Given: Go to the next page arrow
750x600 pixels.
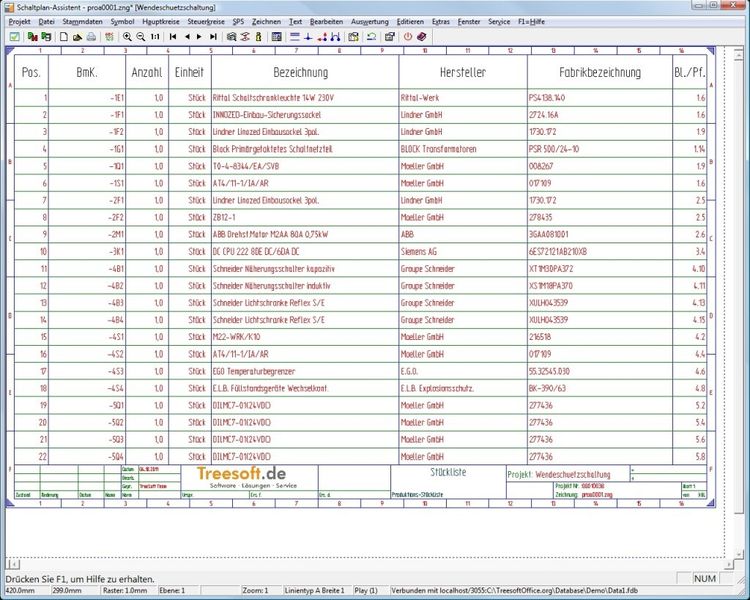Looking at the screenshot, I should tap(200, 36).
